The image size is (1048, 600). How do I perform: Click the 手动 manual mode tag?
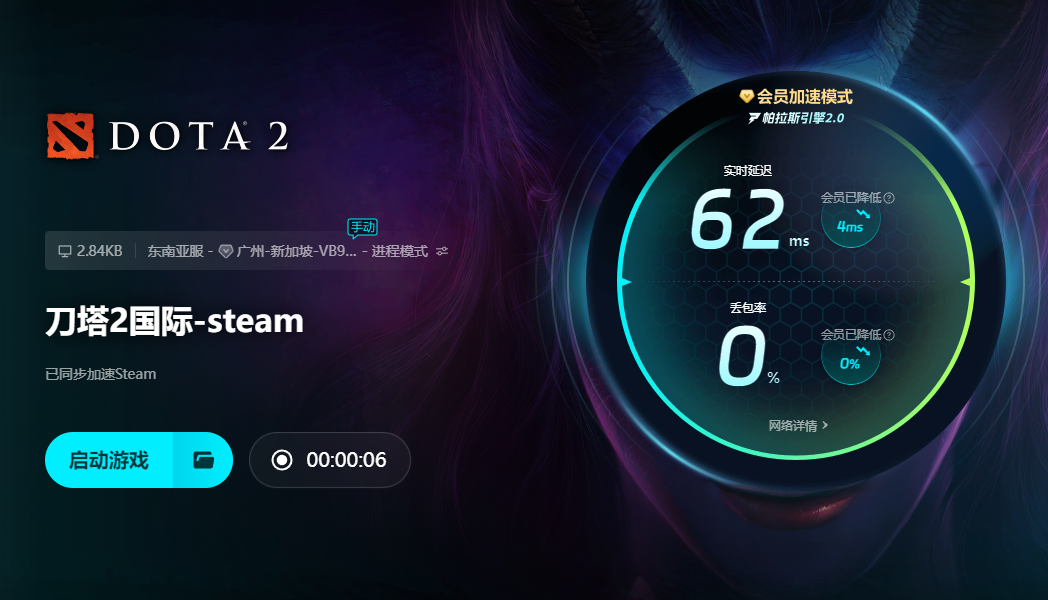click(x=363, y=228)
